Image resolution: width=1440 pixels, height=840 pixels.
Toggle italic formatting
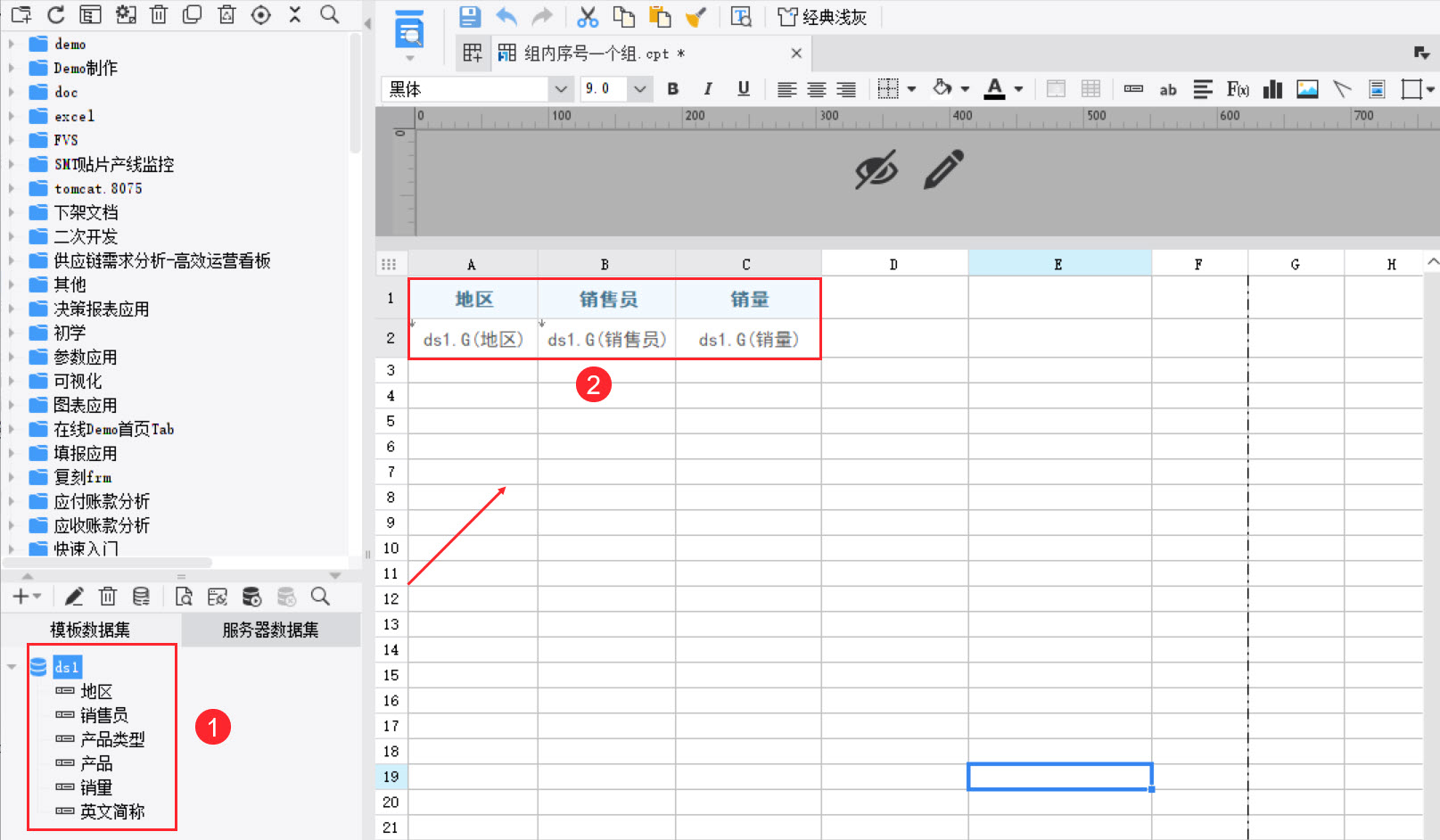pyautogui.click(x=708, y=89)
